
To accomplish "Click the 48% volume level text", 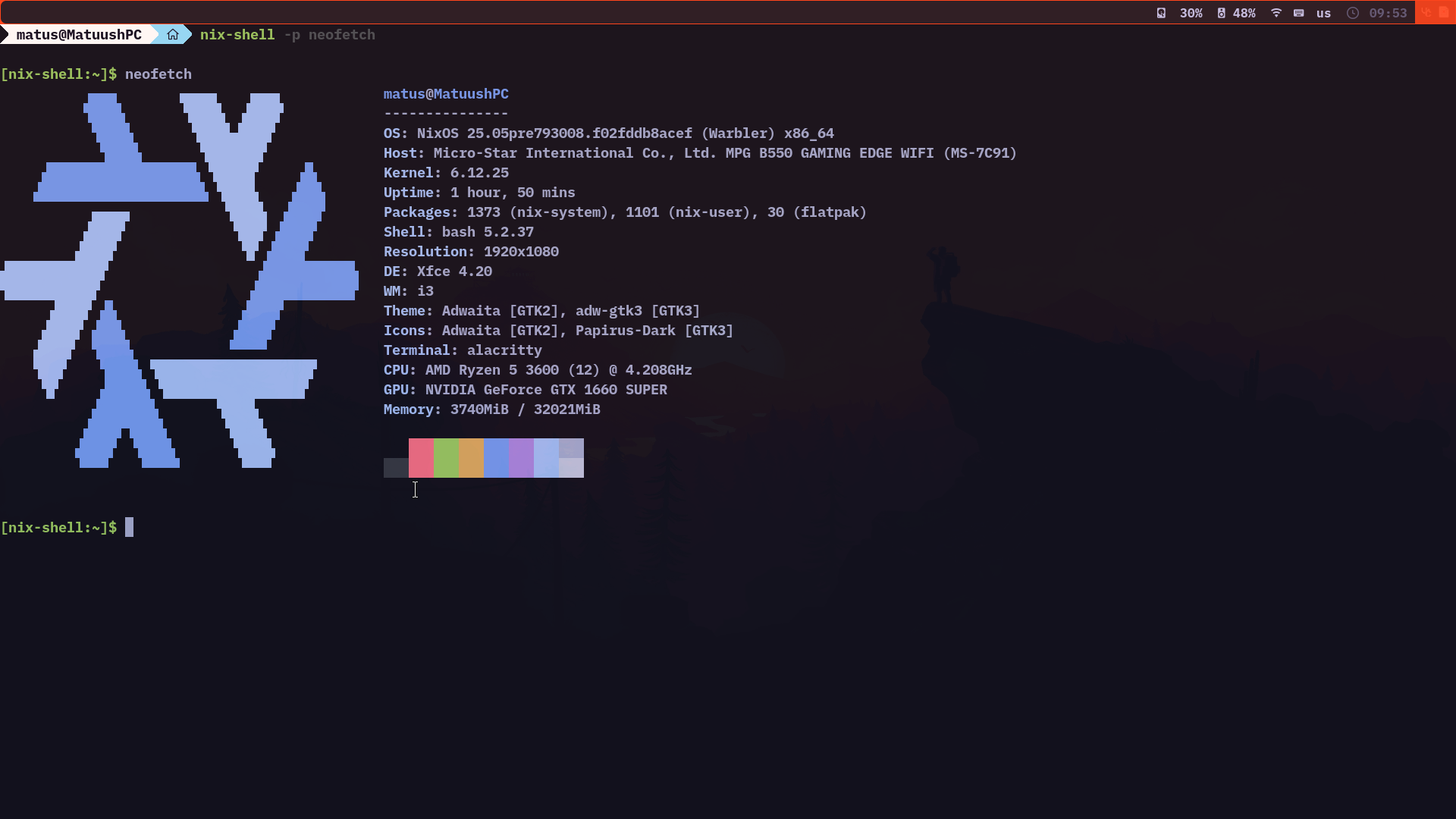I will [1244, 13].
